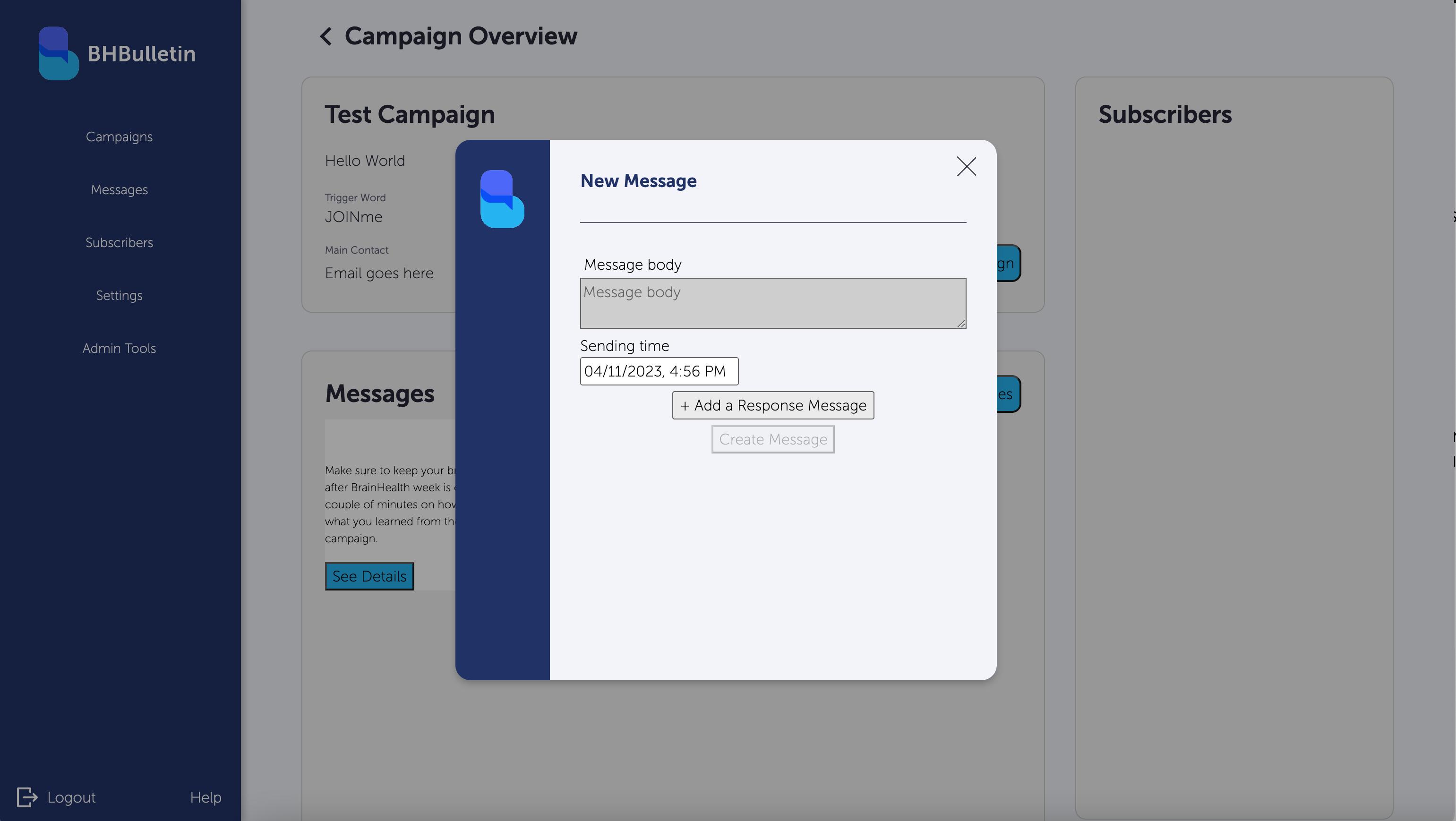This screenshot has height=821, width=1456.
Task: Focus the Message body text area
Action: (x=772, y=303)
